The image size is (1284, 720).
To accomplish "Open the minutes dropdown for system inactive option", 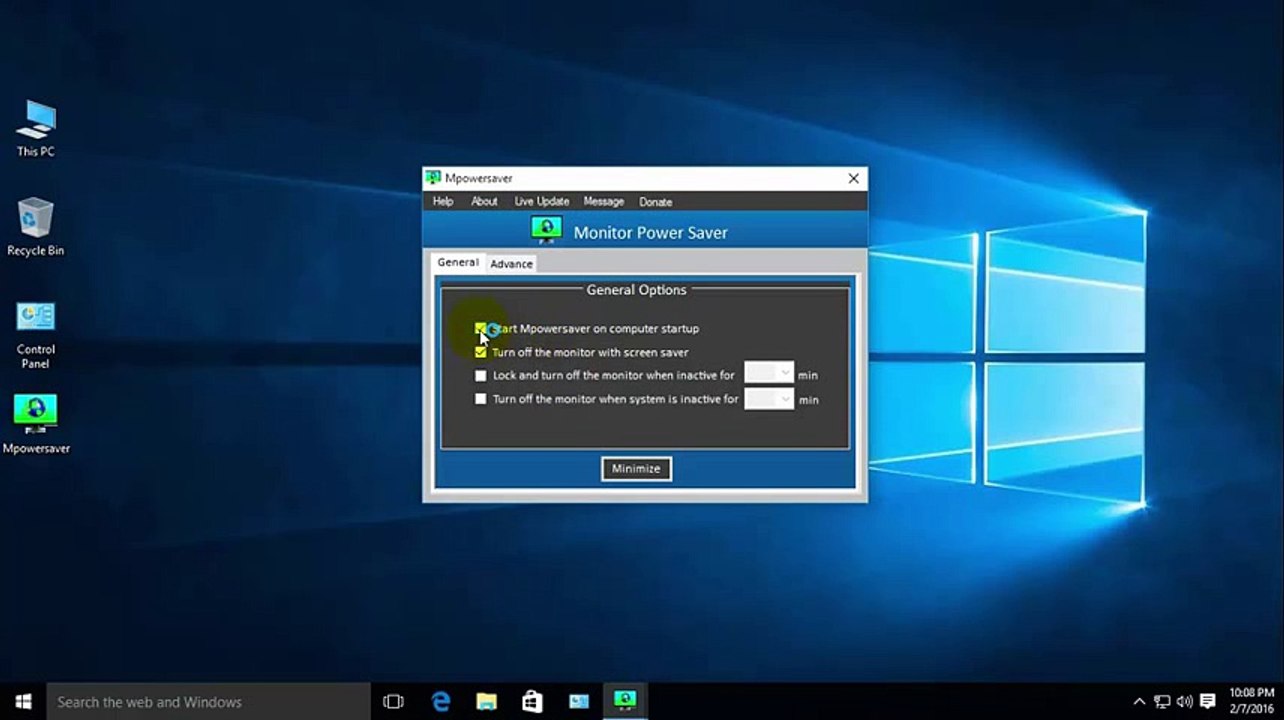I will click(x=769, y=398).
